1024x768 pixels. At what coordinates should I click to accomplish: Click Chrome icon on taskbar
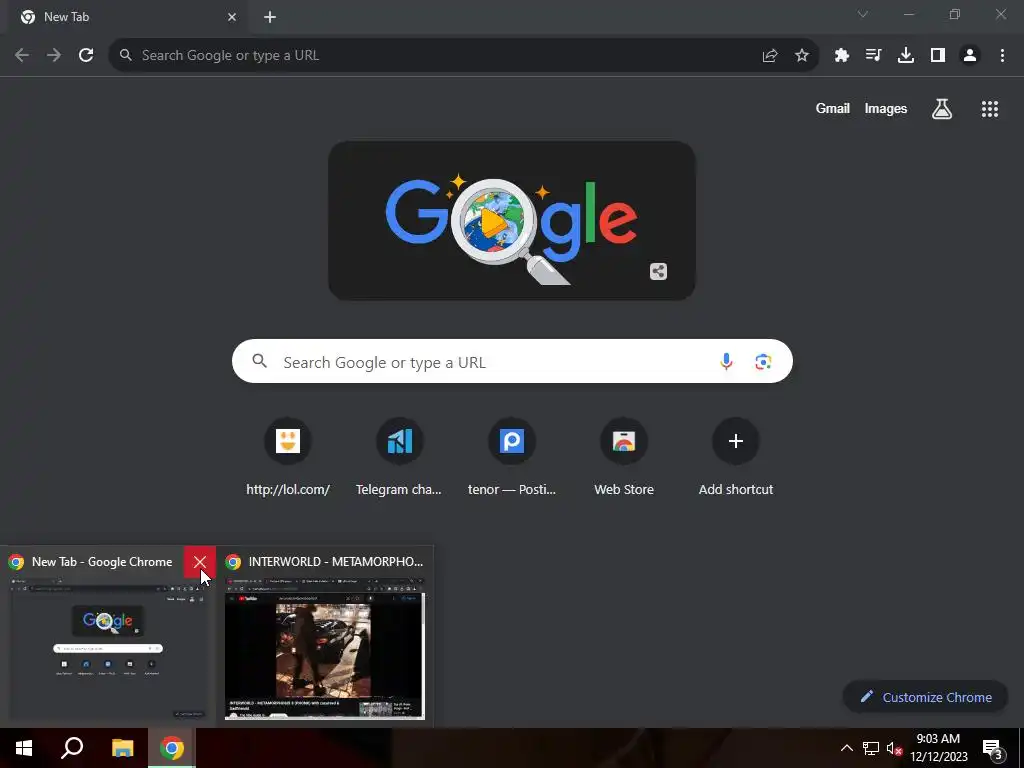tap(172, 748)
